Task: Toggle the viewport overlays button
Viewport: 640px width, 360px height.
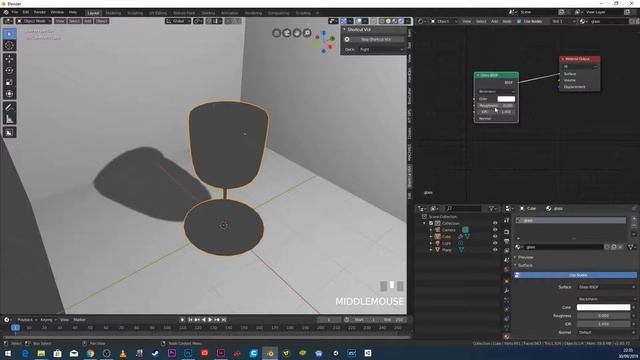Action: pyautogui.click(x=358, y=21)
